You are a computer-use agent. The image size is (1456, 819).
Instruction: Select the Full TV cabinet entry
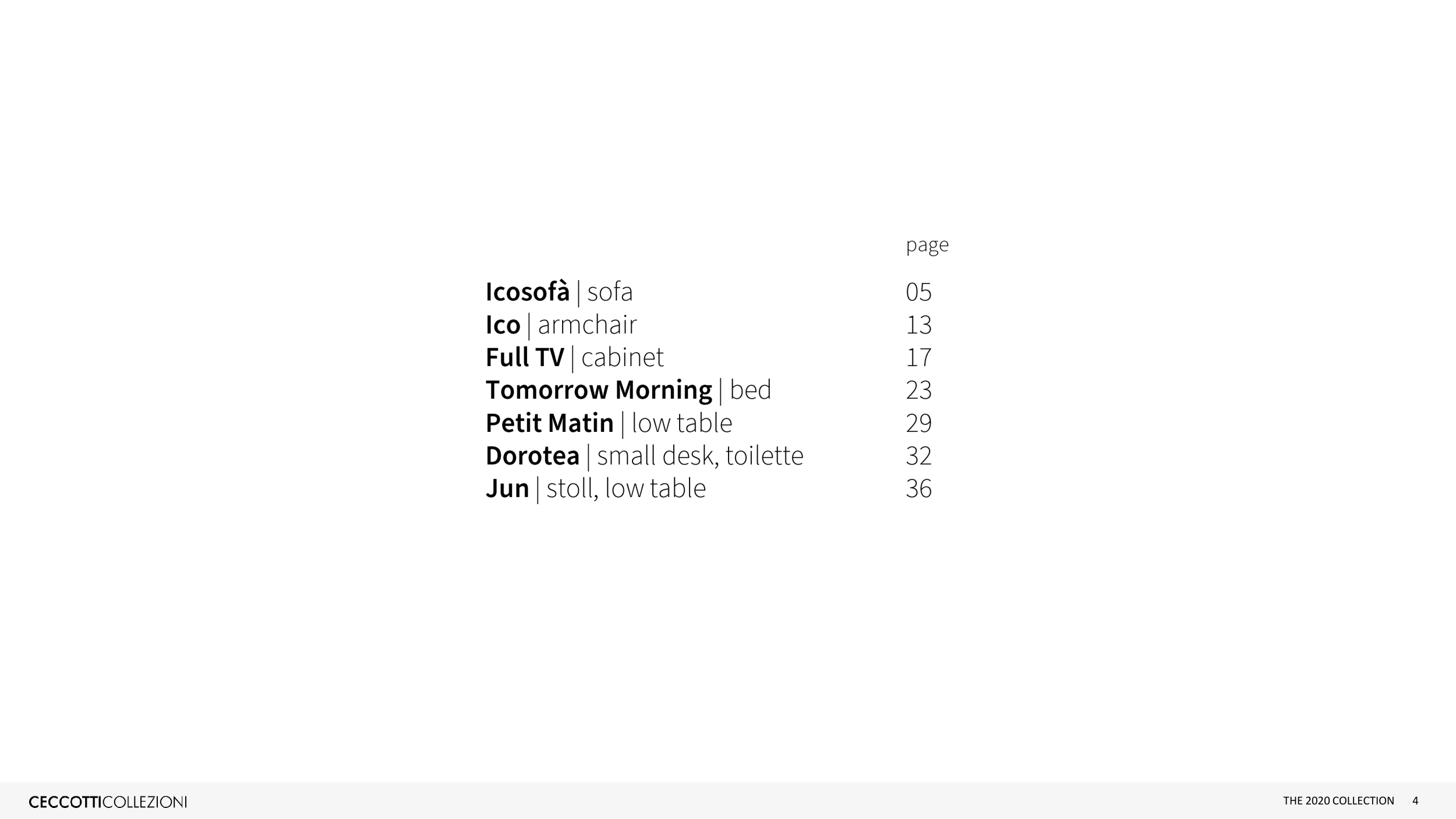click(574, 357)
